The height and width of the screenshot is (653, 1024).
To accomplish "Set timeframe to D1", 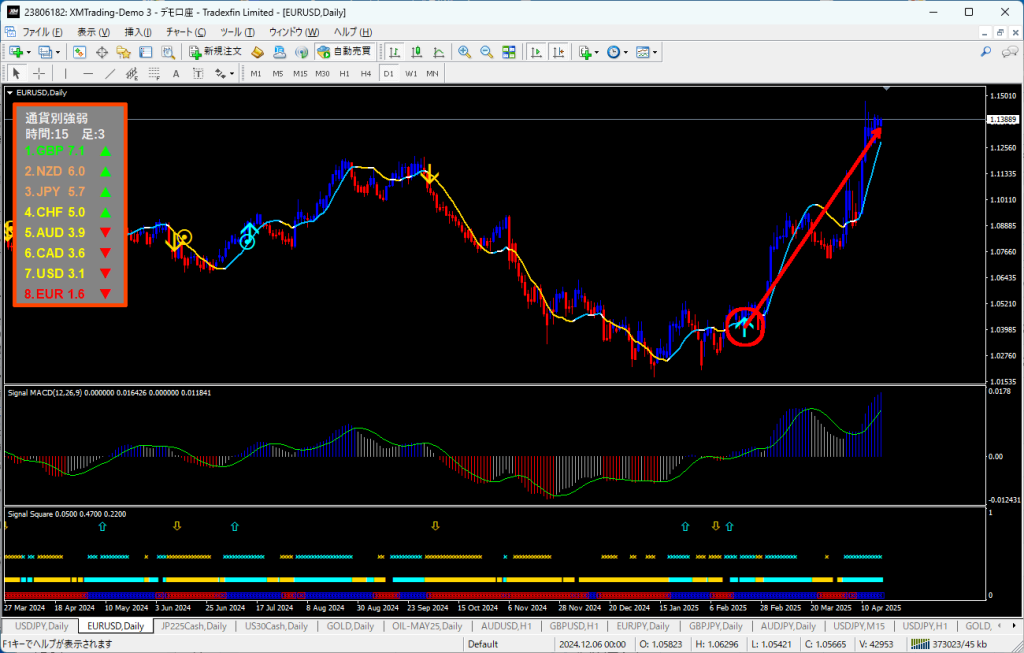I will point(389,73).
